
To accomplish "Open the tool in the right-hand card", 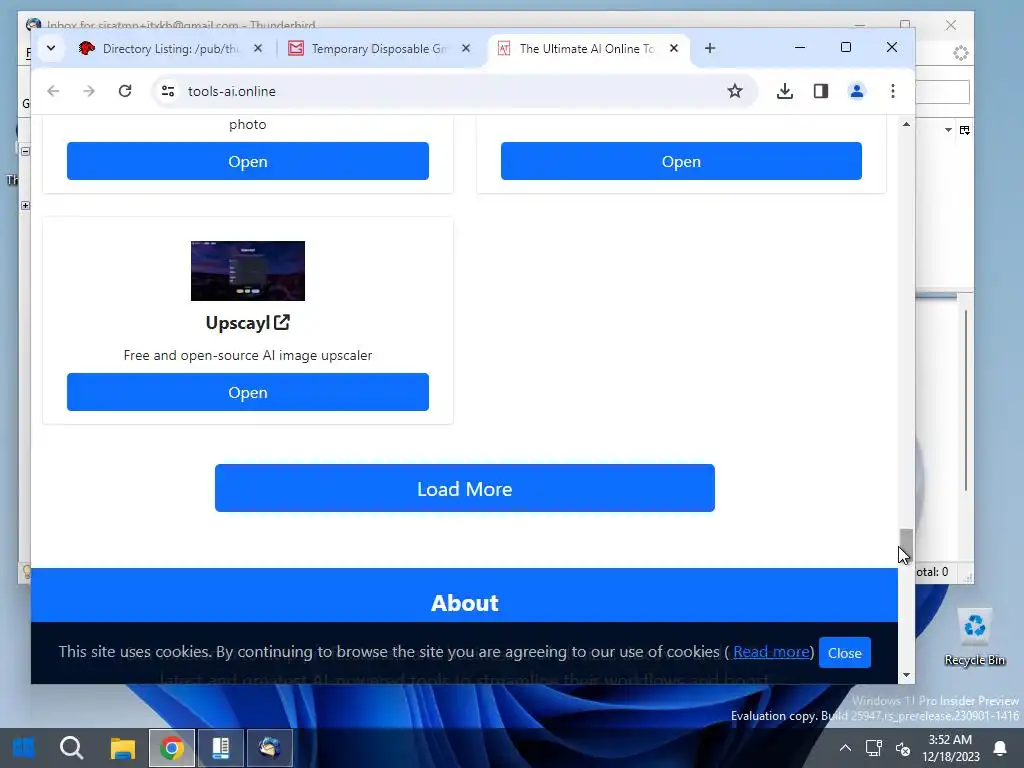I will click(681, 161).
